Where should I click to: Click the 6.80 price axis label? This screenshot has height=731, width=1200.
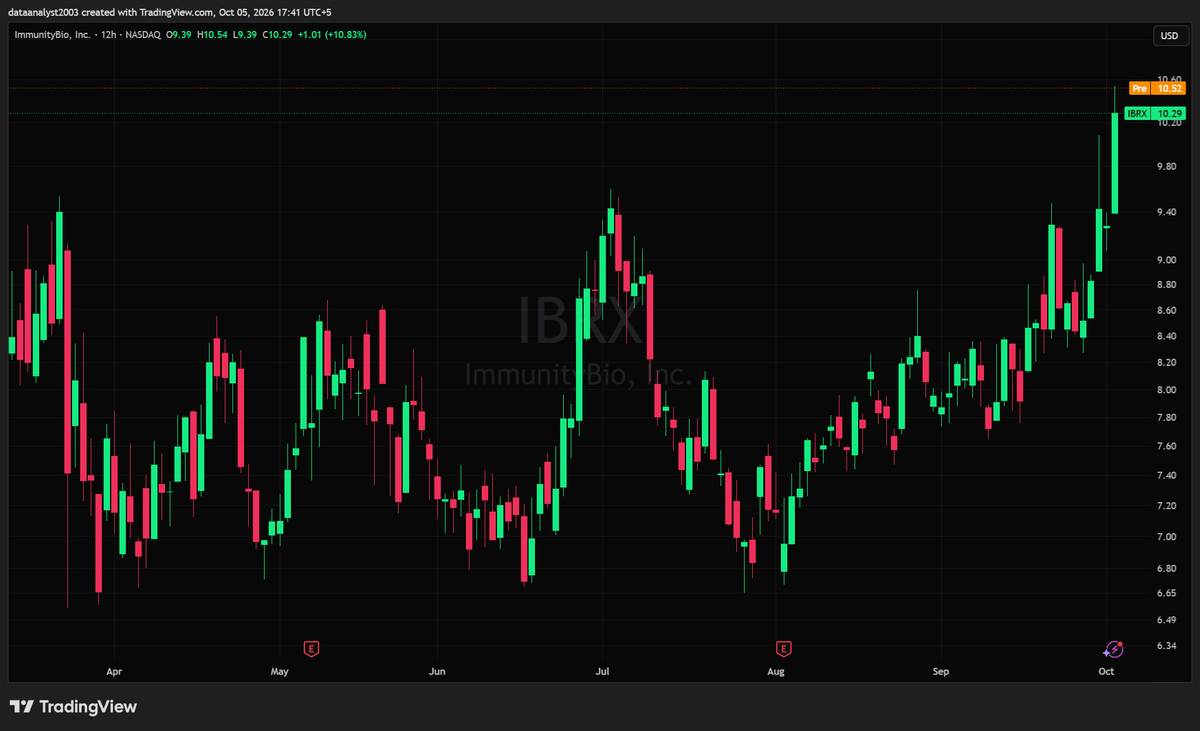[1167, 569]
